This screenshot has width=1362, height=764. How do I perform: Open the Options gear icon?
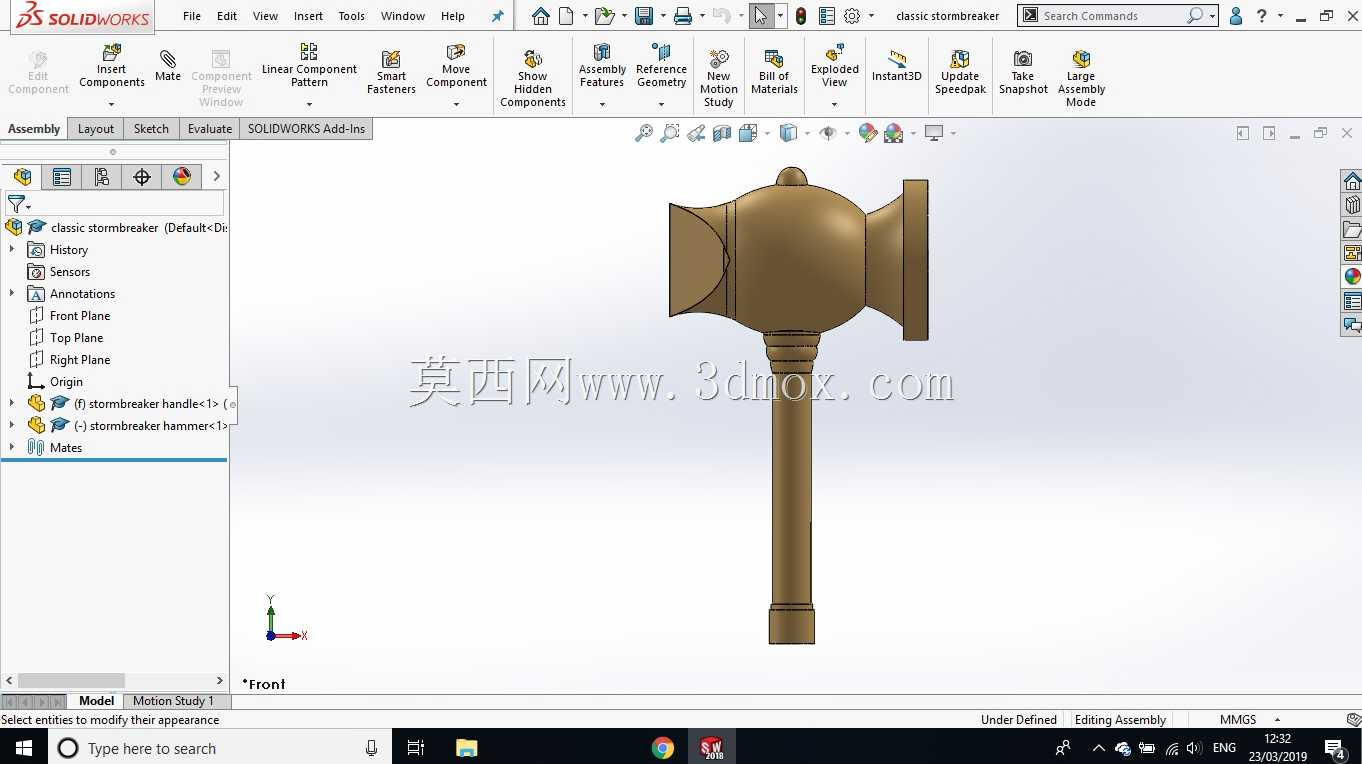click(x=852, y=16)
